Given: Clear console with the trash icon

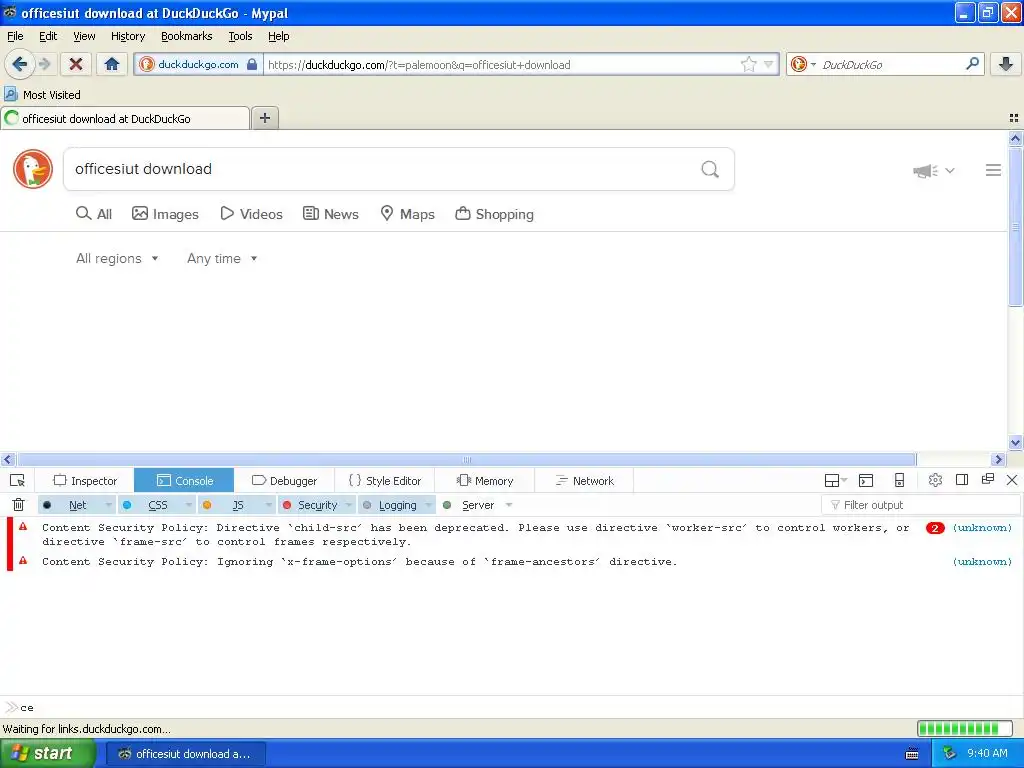Looking at the screenshot, I should point(18,505).
